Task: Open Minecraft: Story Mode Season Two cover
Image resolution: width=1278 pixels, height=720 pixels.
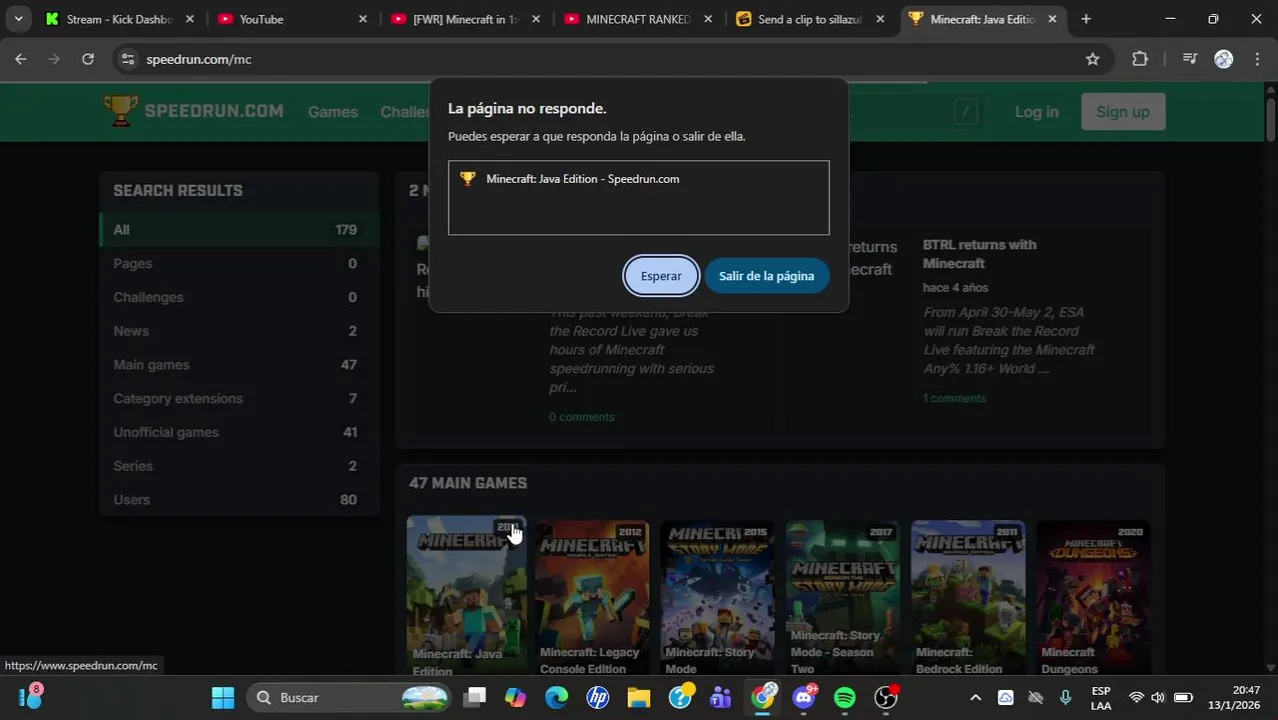Action: (x=843, y=598)
